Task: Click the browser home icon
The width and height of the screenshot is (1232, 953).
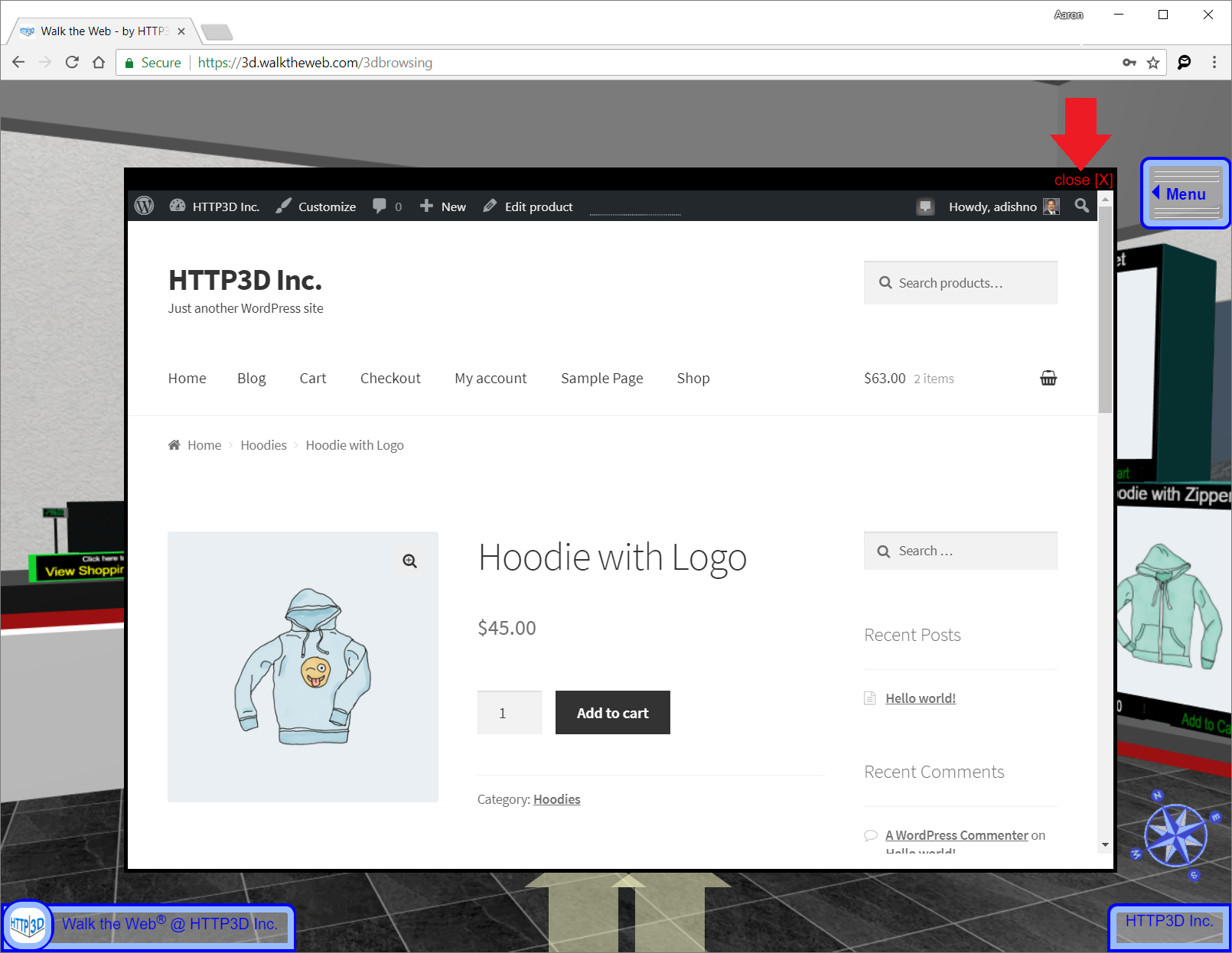Action: tap(99, 63)
